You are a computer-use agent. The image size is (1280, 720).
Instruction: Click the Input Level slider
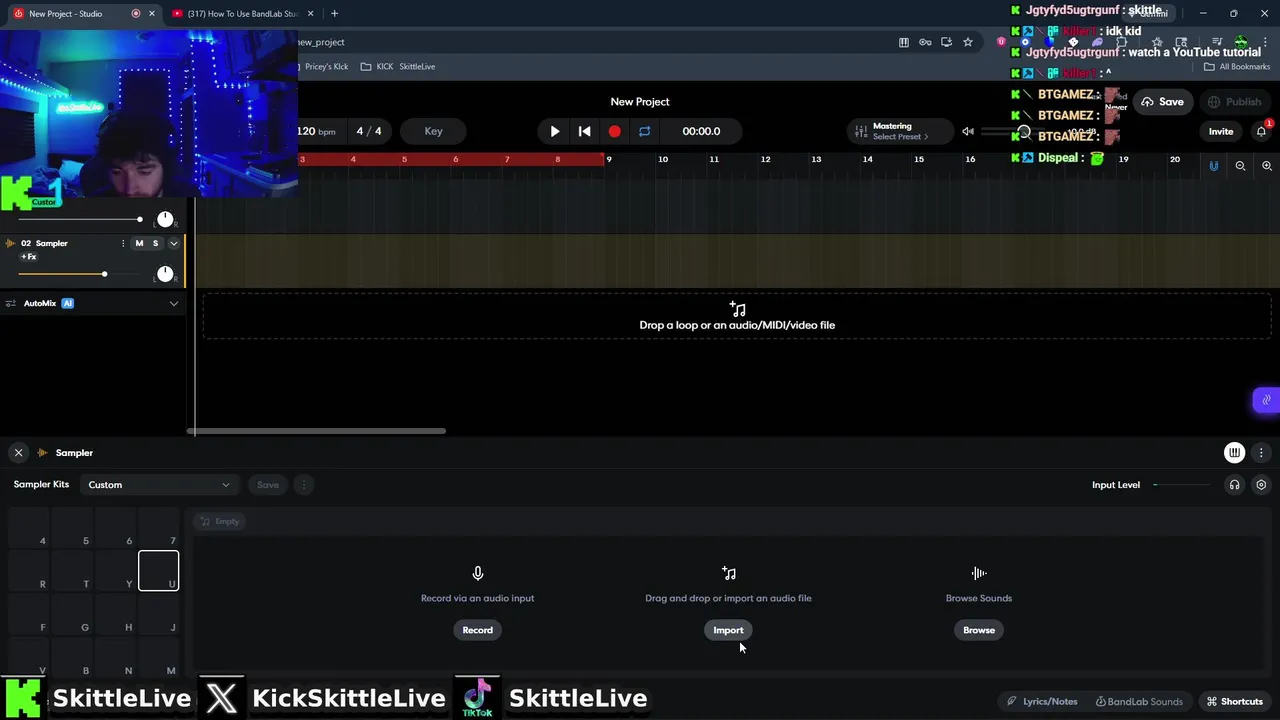click(1181, 485)
